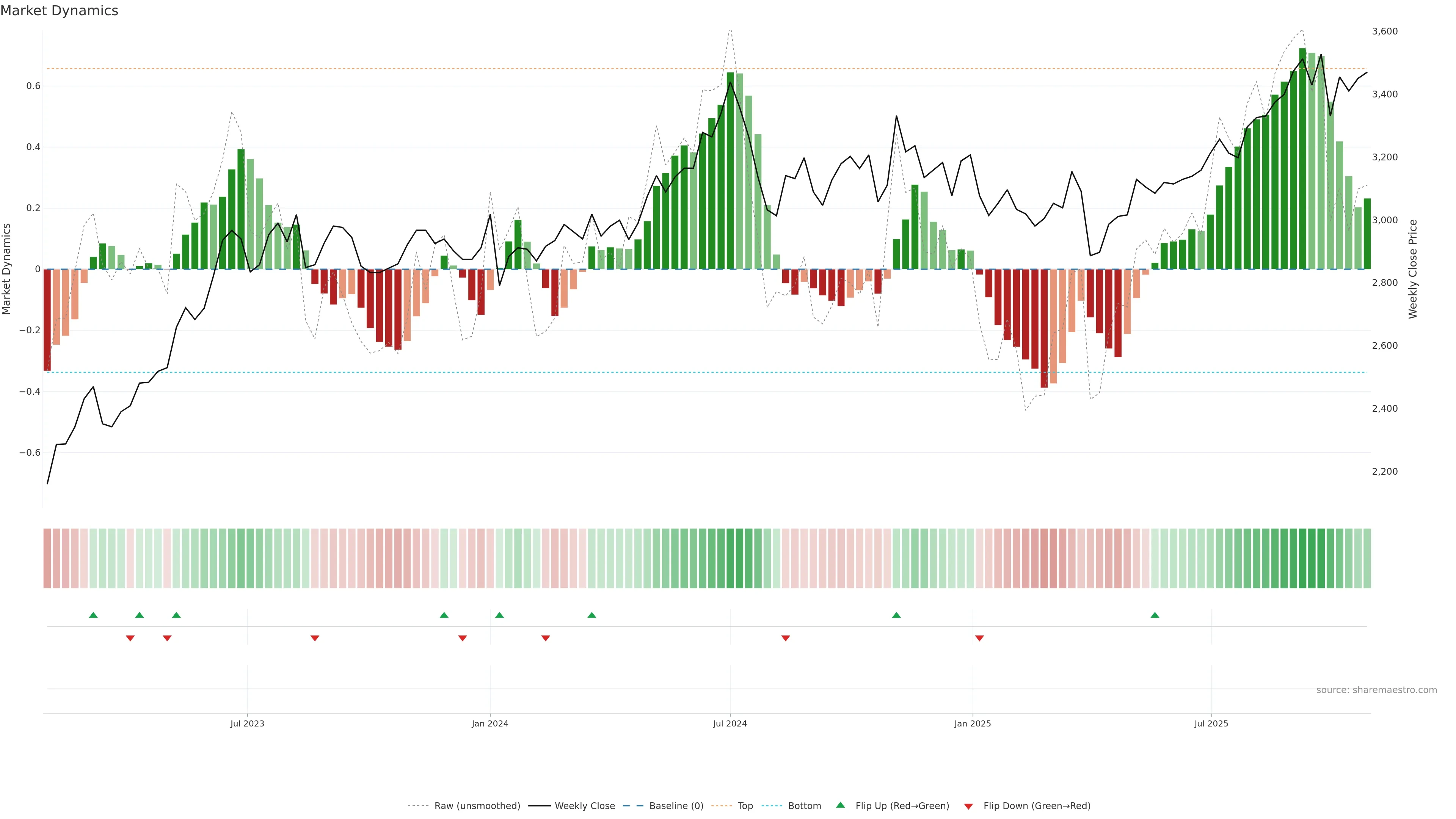Click the red Flip Down legend triangle
Screen dimensions: 1456x819
tap(968, 806)
